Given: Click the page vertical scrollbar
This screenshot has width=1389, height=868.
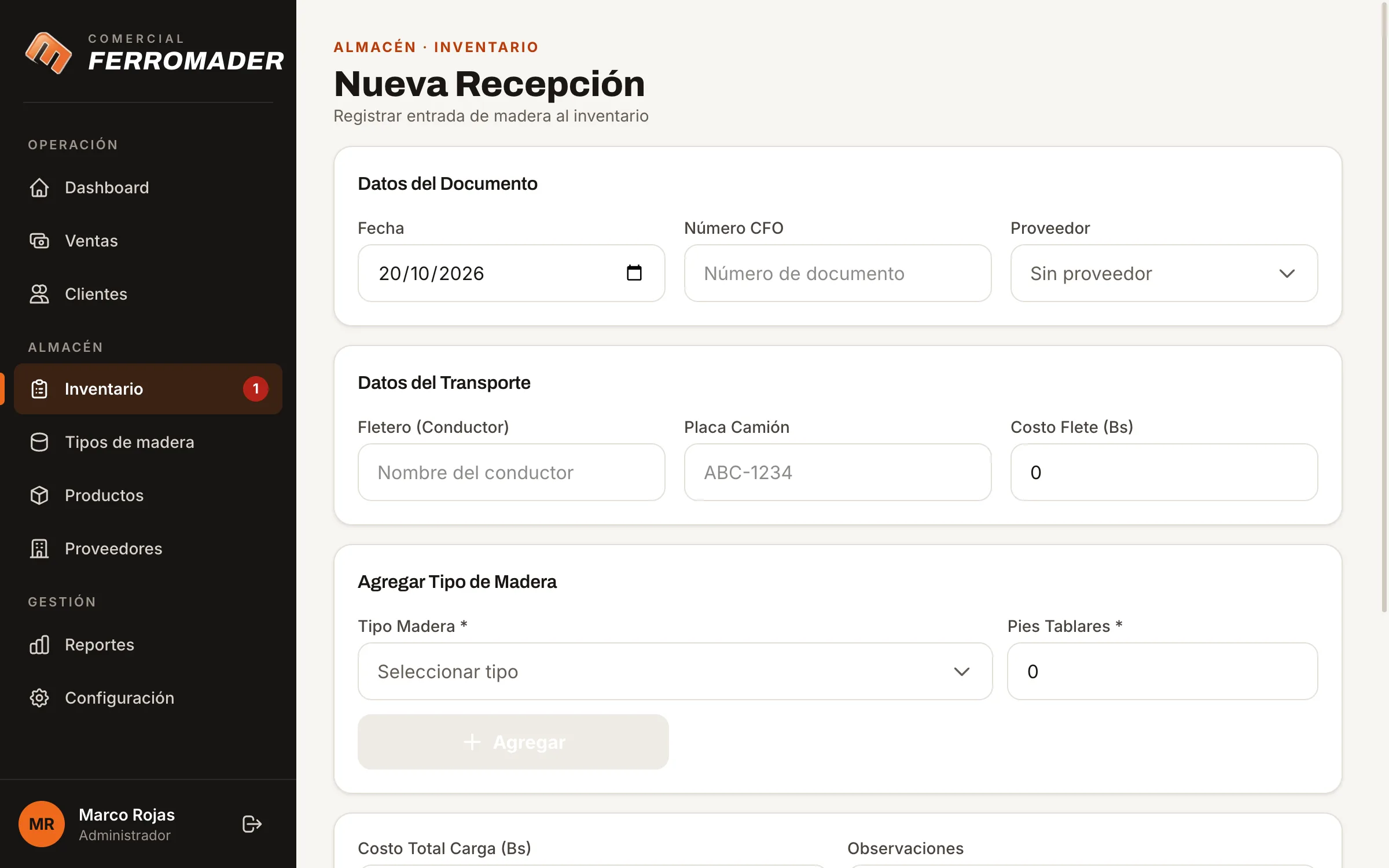Looking at the screenshot, I should click(x=1384, y=307).
